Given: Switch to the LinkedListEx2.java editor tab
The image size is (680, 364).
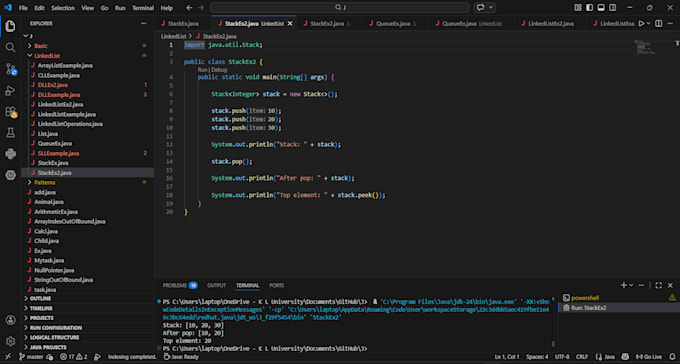Looking at the screenshot, I should pyautogui.click(x=550, y=23).
